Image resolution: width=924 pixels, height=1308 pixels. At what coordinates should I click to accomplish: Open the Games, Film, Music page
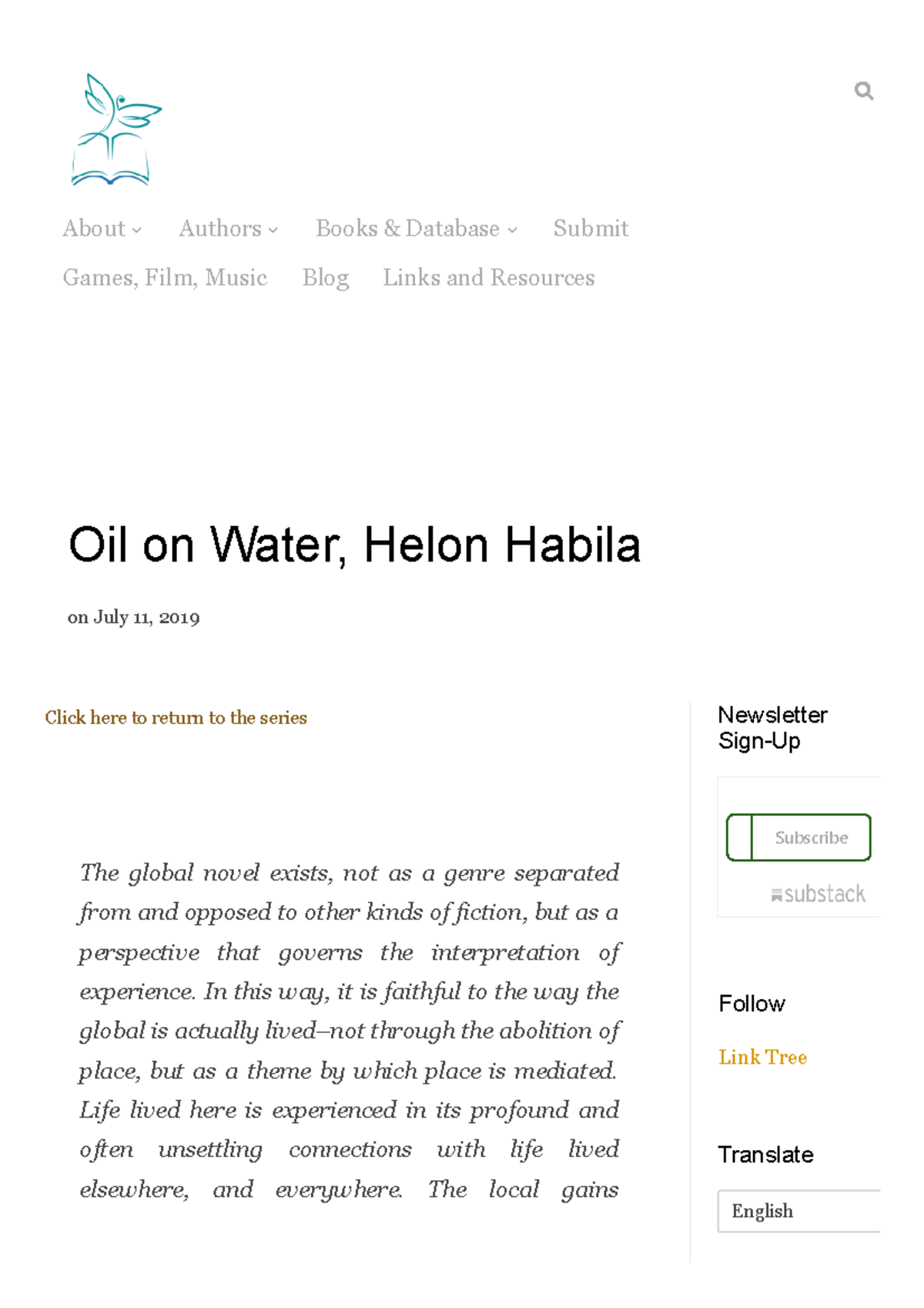(166, 277)
